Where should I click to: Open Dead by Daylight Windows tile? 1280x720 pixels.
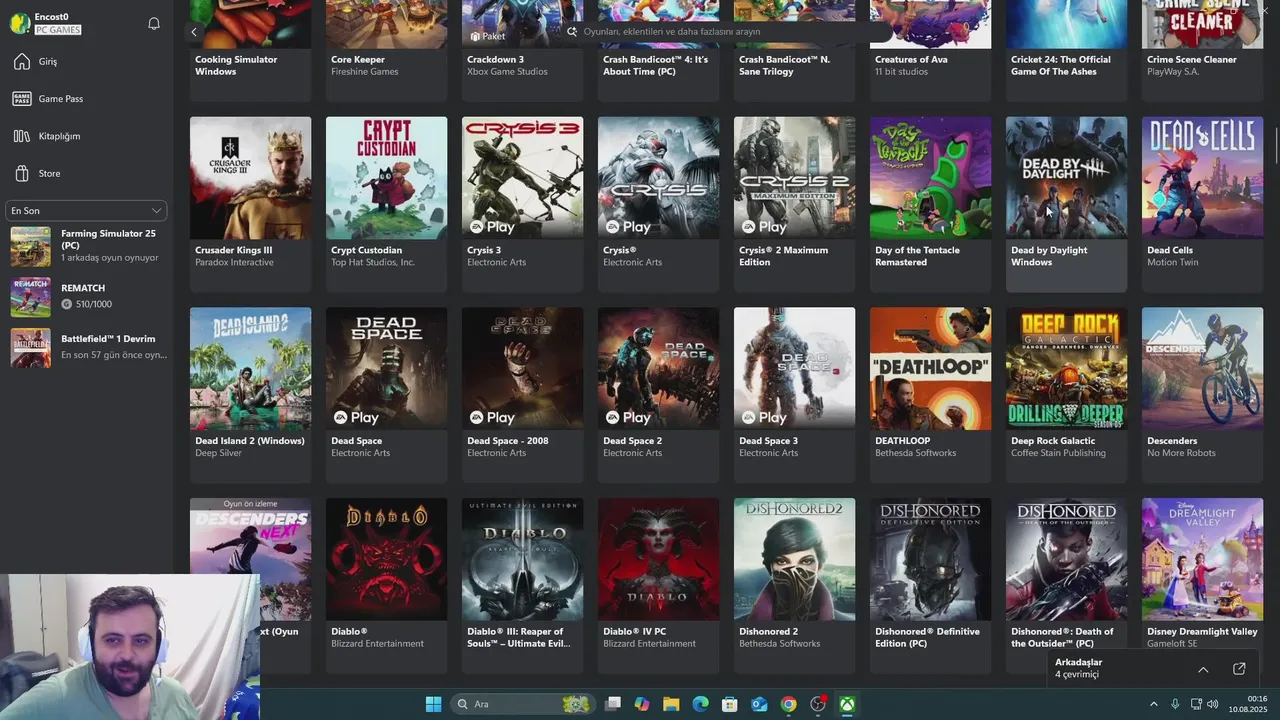(1066, 204)
